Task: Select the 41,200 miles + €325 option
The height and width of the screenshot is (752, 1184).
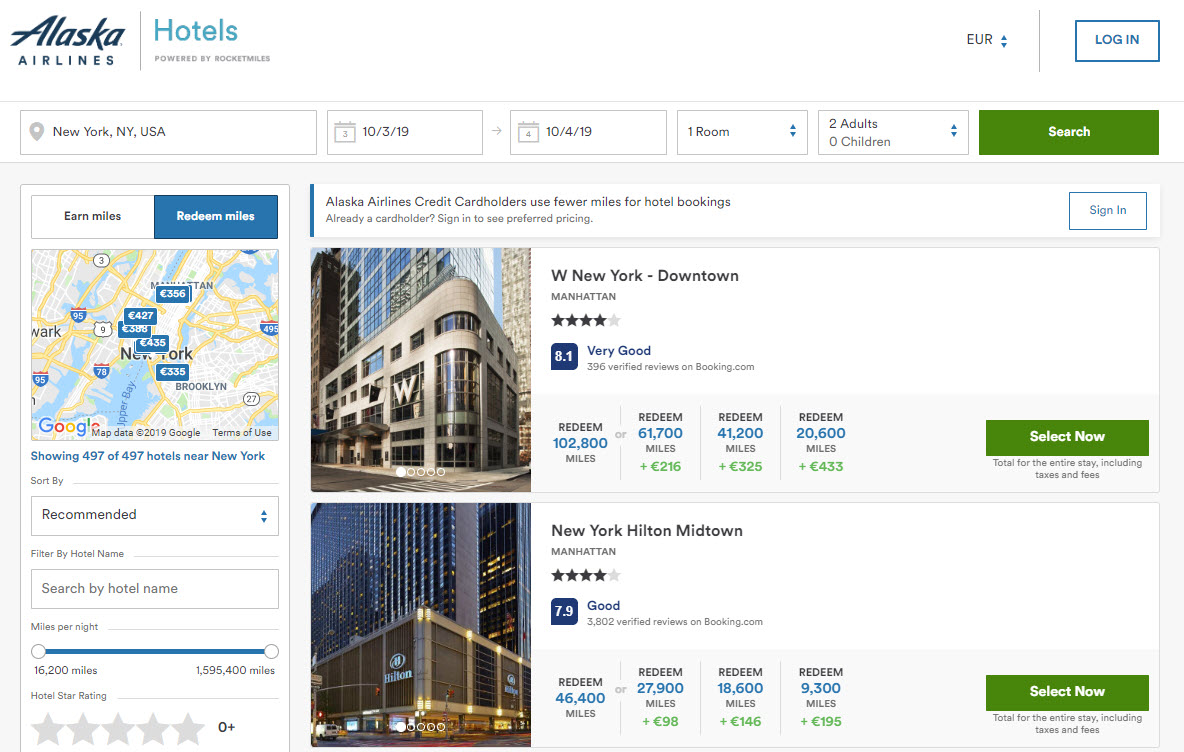Action: [x=740, y=442]
